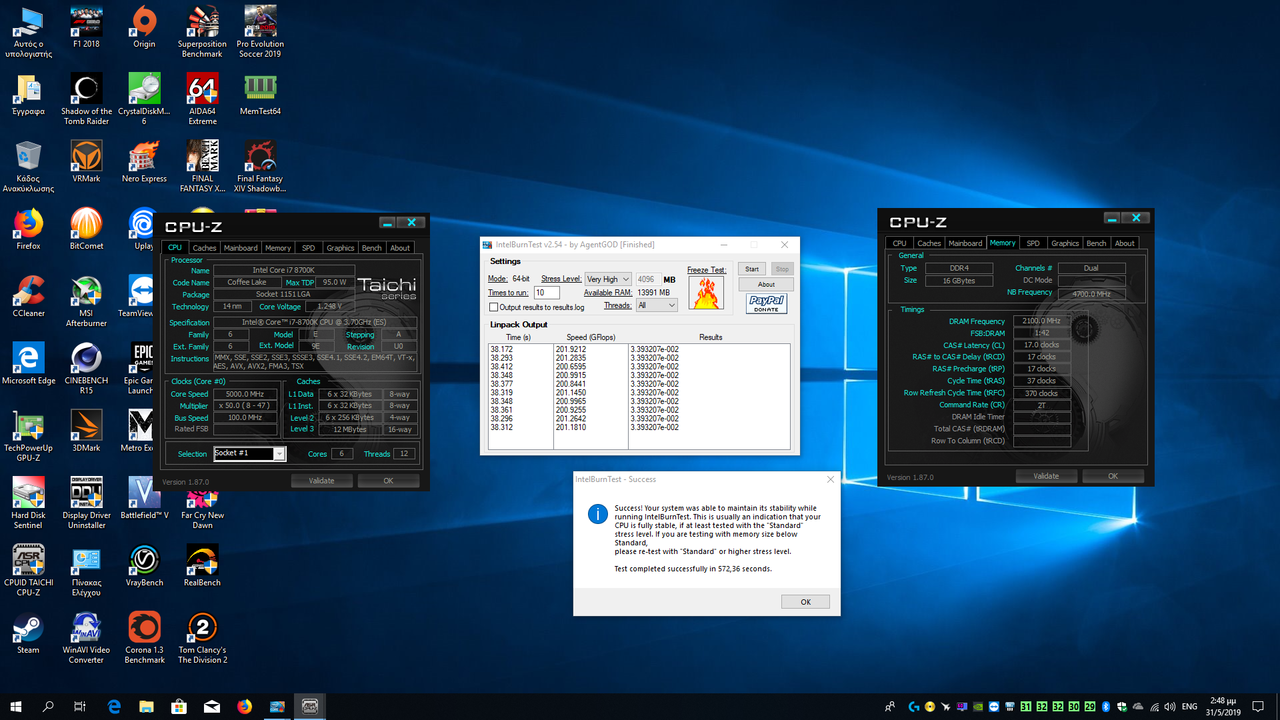Select the WinAVI Video Converter icon
Viewport: 1280px width, 720px height.
tap(86, 637)
